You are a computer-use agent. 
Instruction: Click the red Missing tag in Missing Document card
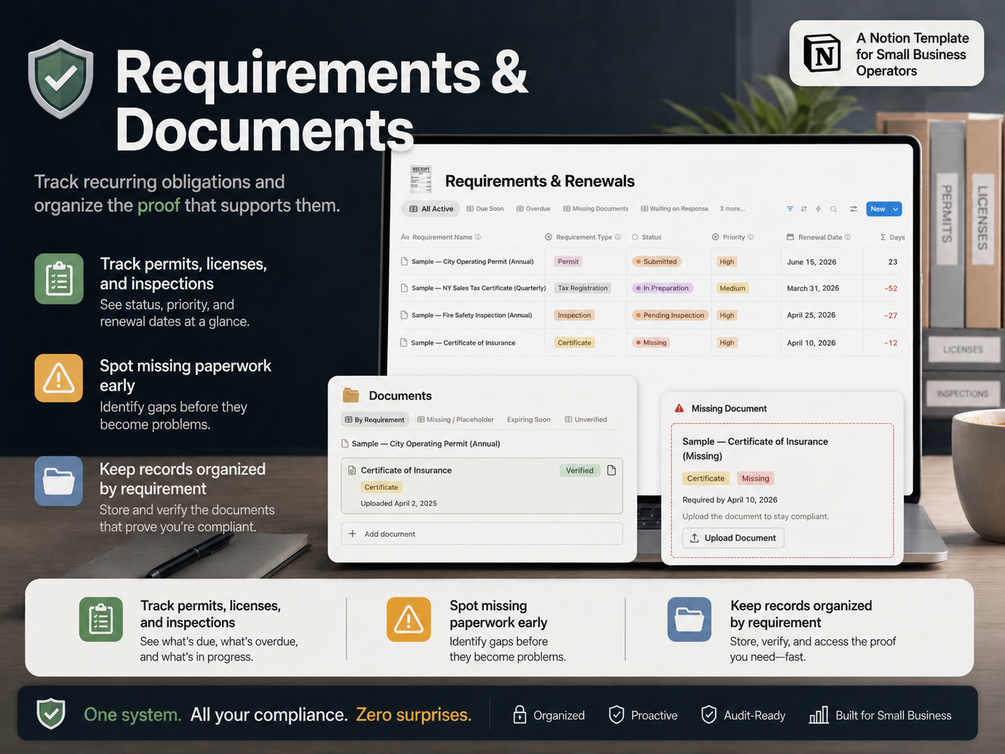pyautogui.click(x=755, y=478)
